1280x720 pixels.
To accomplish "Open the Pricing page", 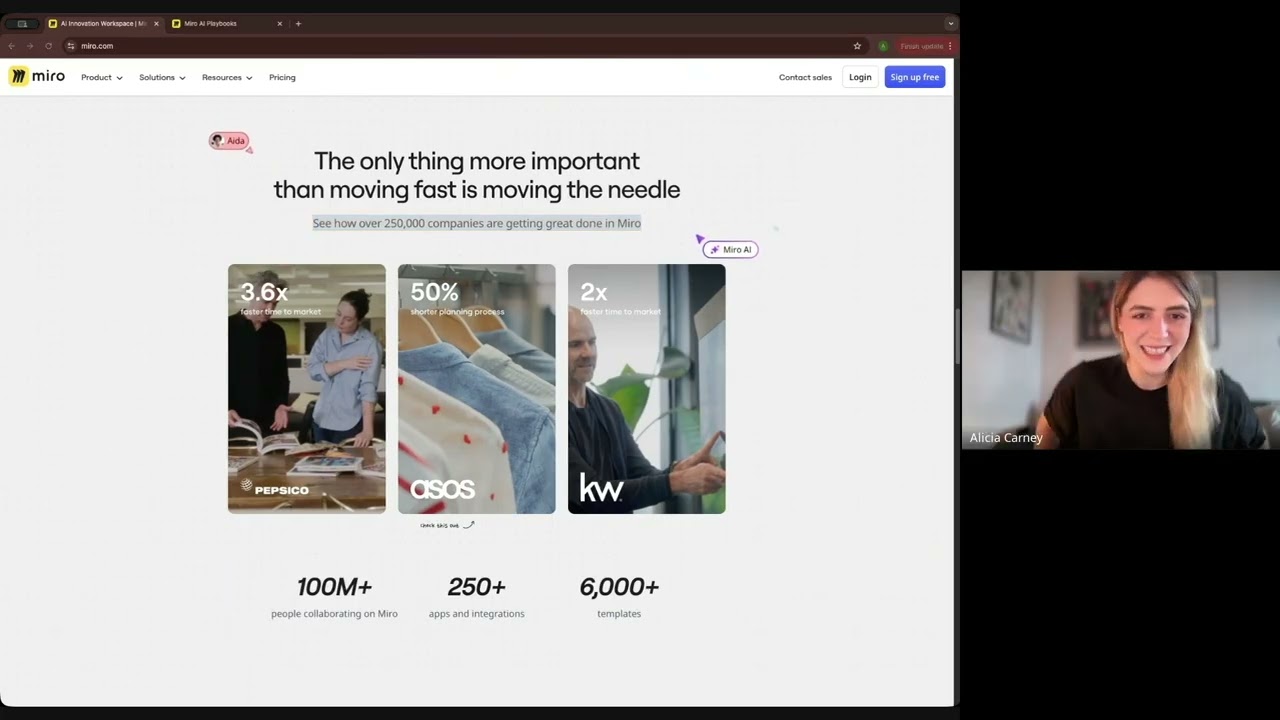I will coord(282,77).
